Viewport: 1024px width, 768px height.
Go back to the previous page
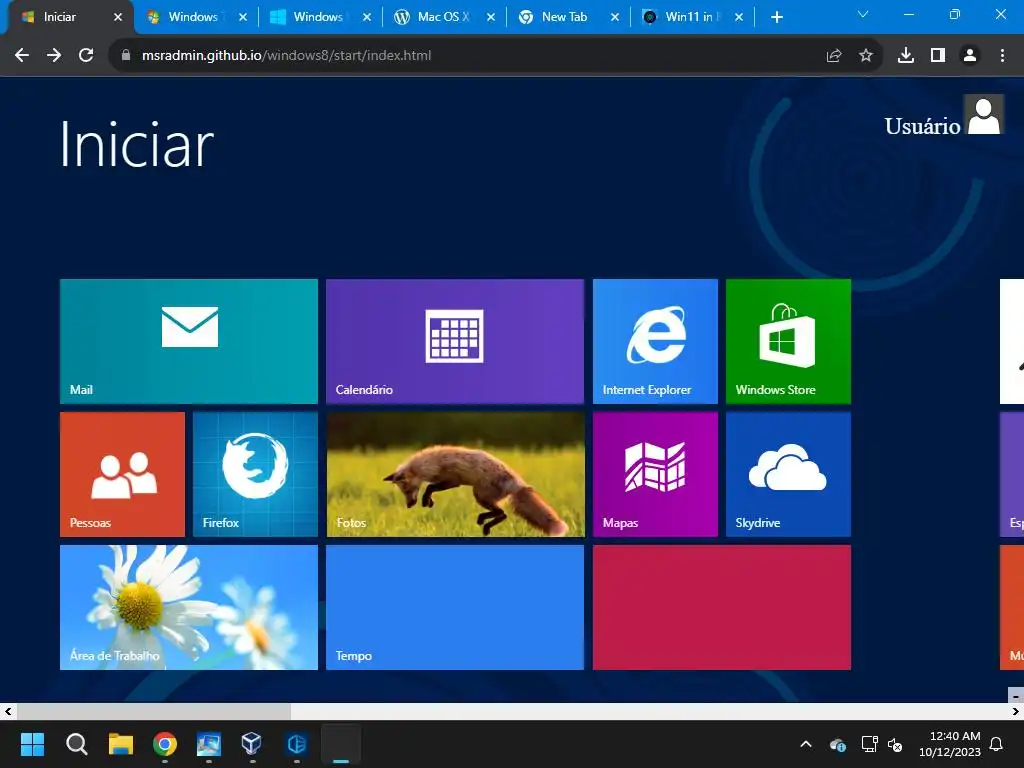click(22, 56)
